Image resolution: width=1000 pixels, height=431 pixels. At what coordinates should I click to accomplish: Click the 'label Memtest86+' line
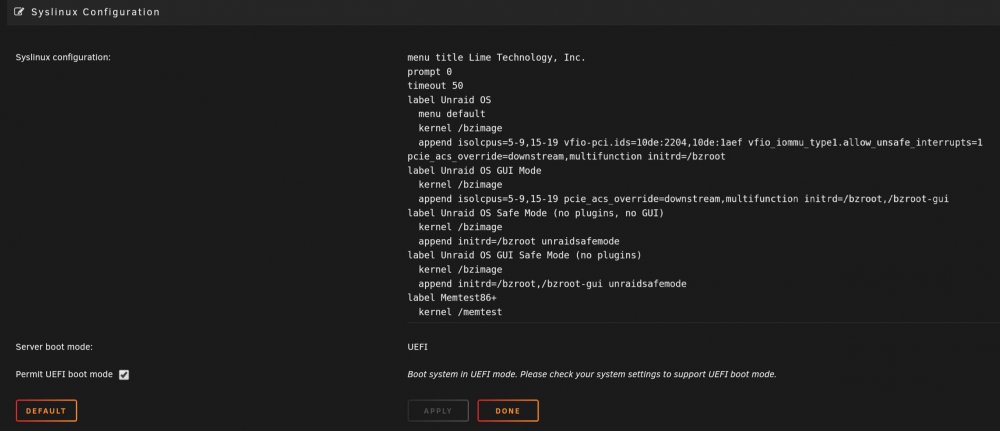(x=452, y=298)
